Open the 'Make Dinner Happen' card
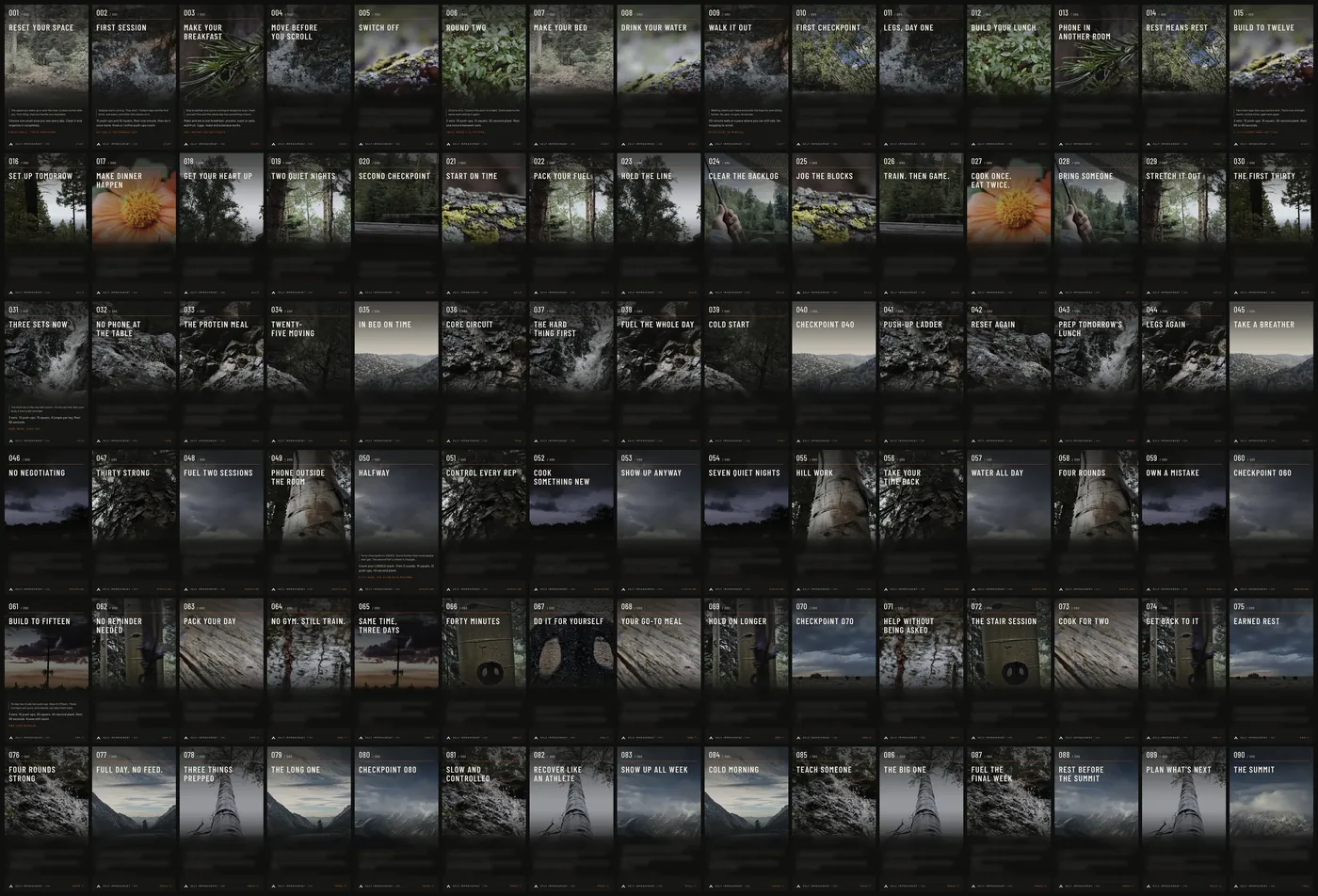The image size is (1318, 896). pos(135,225)
